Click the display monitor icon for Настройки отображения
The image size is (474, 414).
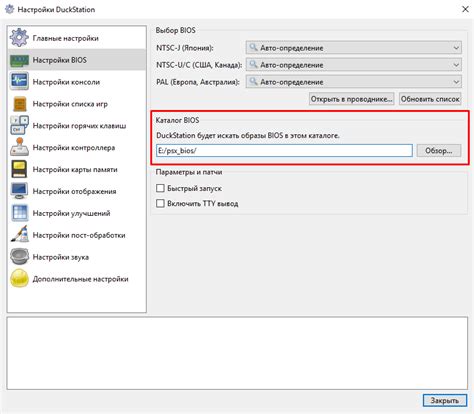[19, 191]
